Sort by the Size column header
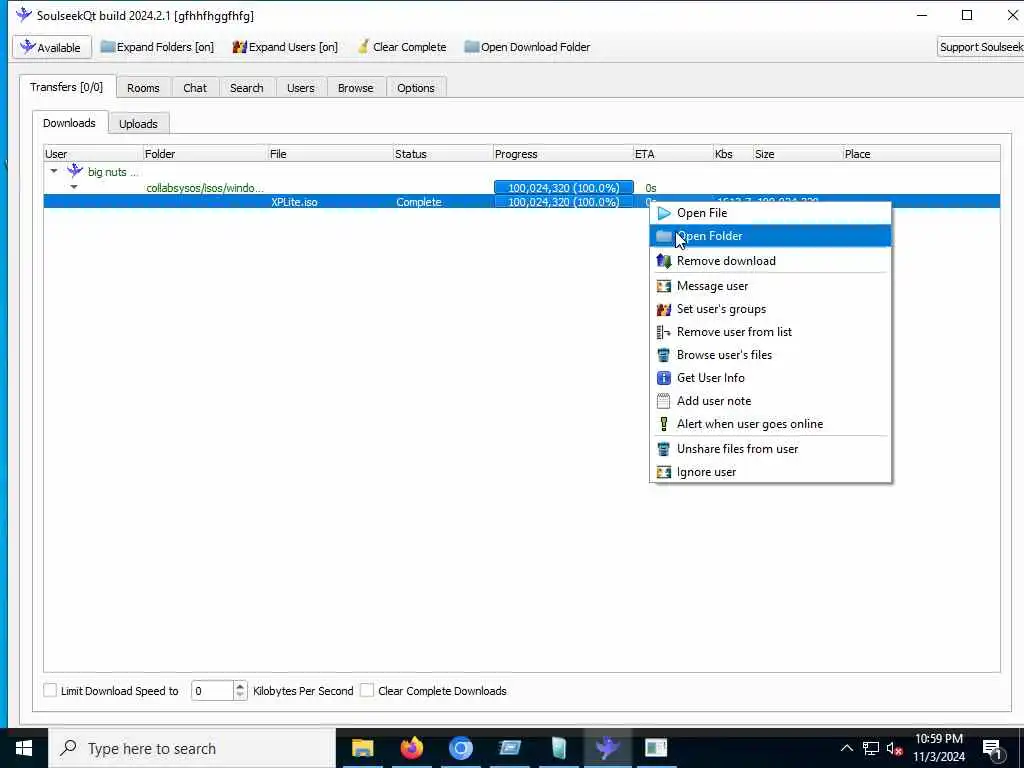The width and height of the screenshot is (1024, 768). click(797, 153)
